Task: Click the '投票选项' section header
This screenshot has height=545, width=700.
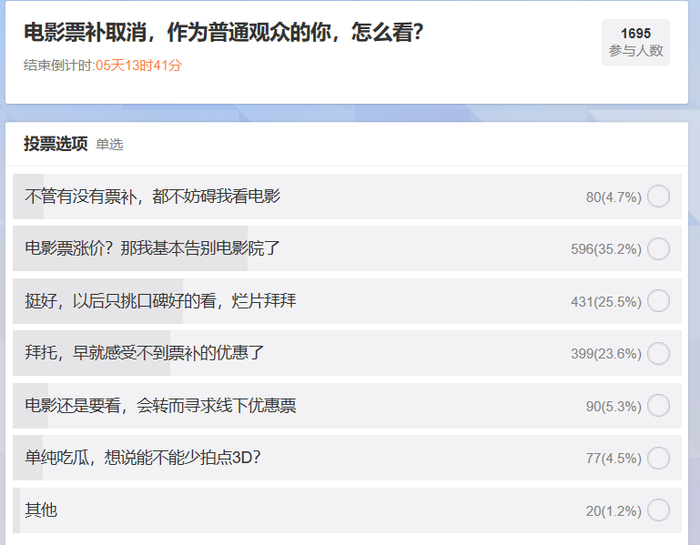Action: pyautogui.click(x=55, y=144)
